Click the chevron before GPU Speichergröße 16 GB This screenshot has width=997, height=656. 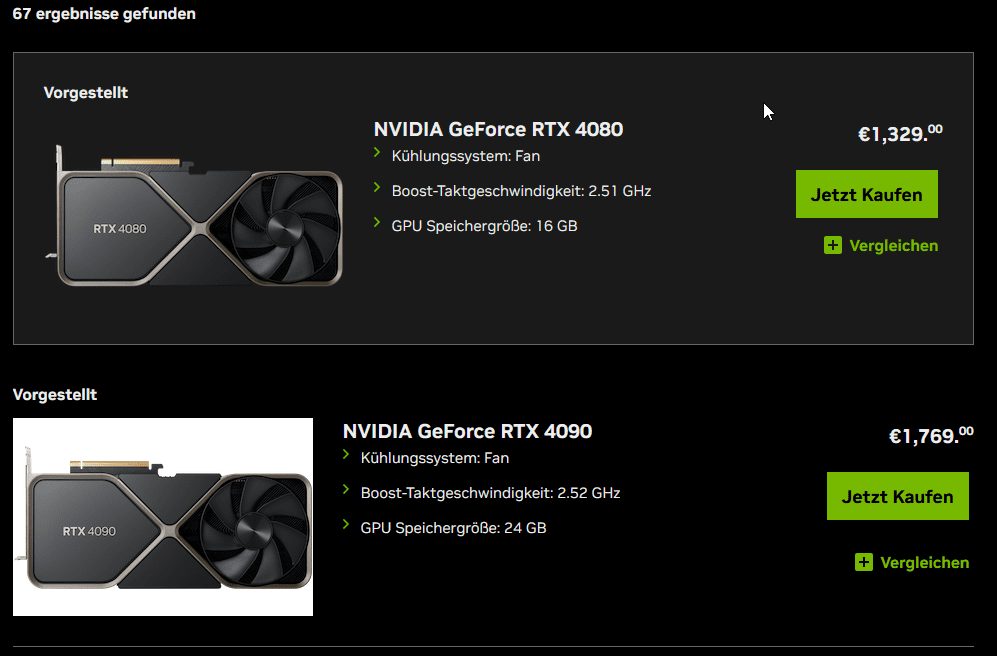click(377, 223)
